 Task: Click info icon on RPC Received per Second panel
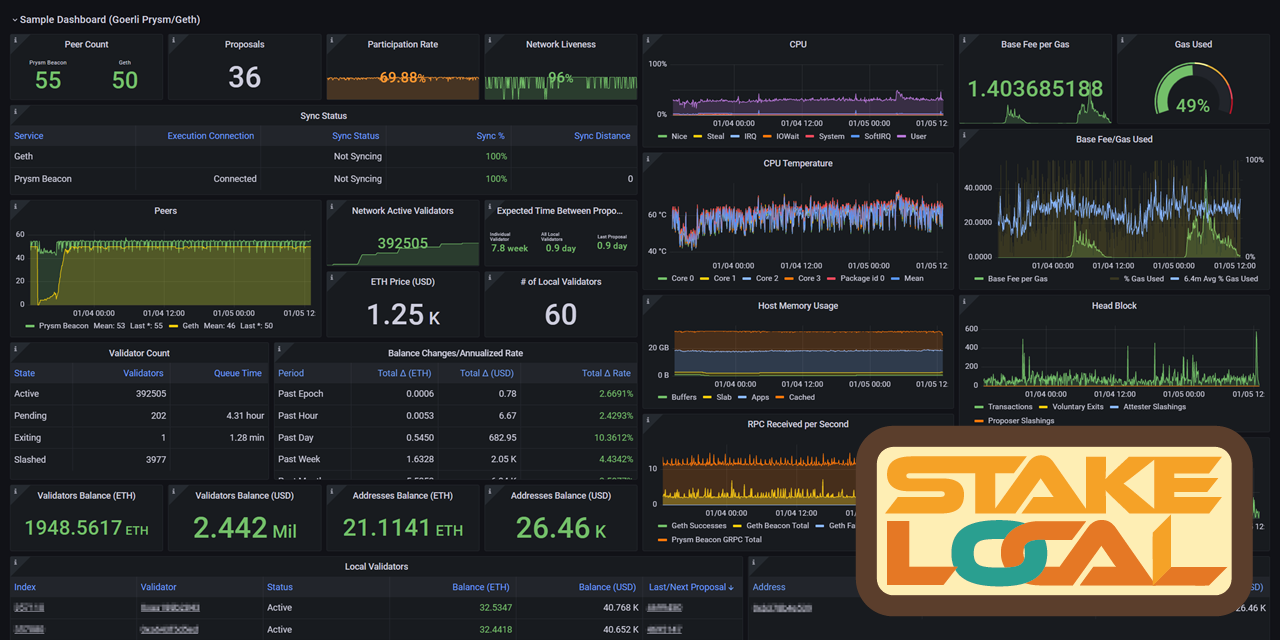pyautogui.click(x=649, y=421)
